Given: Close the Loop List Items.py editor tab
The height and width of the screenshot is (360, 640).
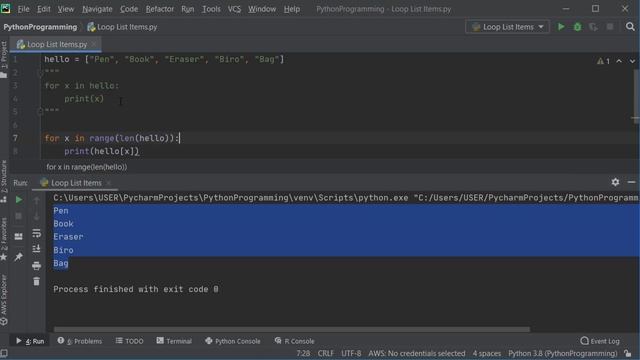Looking at the screenshot, I should click(x=94, y=44).
